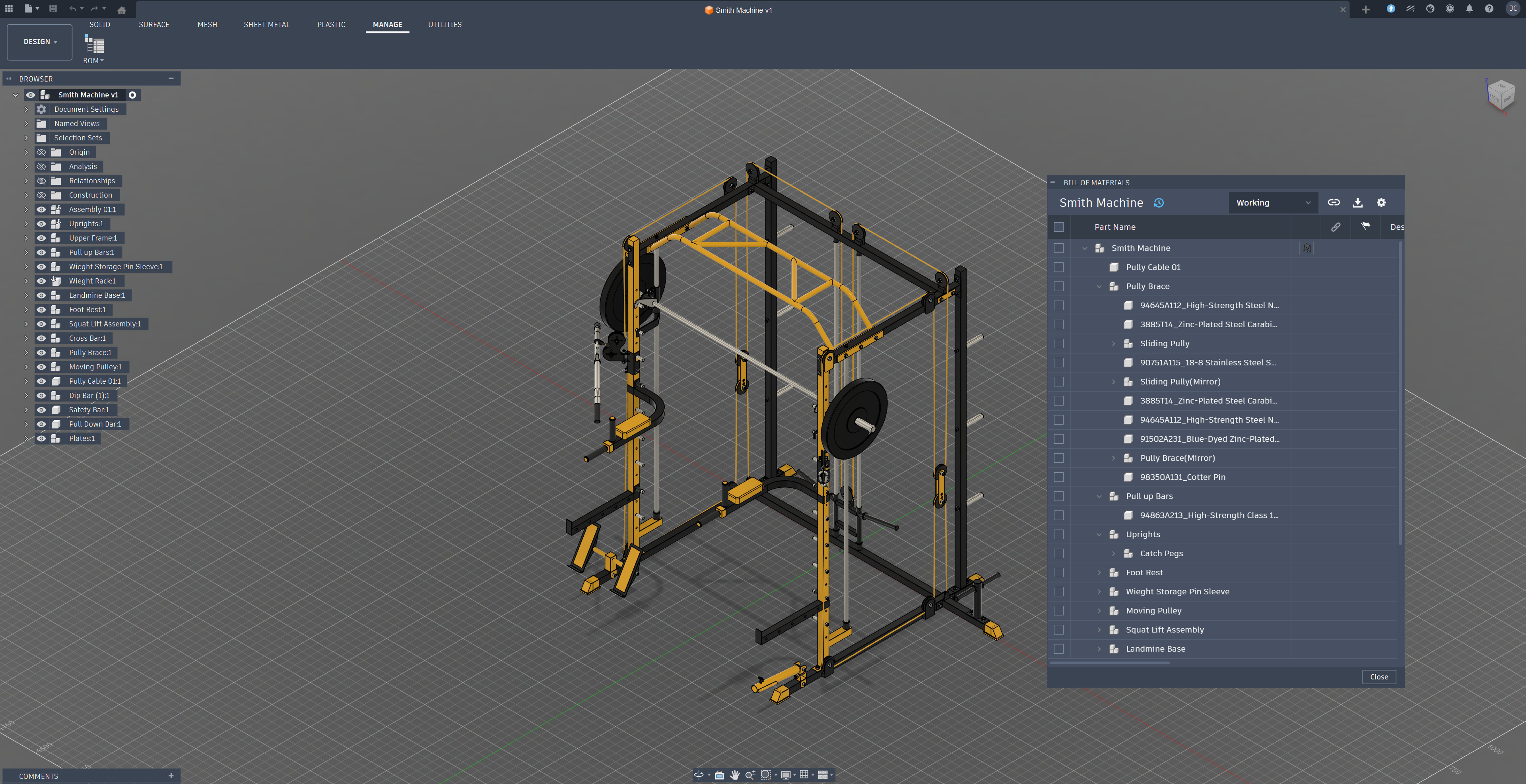Switch to the SOLID tab

tap(99, 25)
